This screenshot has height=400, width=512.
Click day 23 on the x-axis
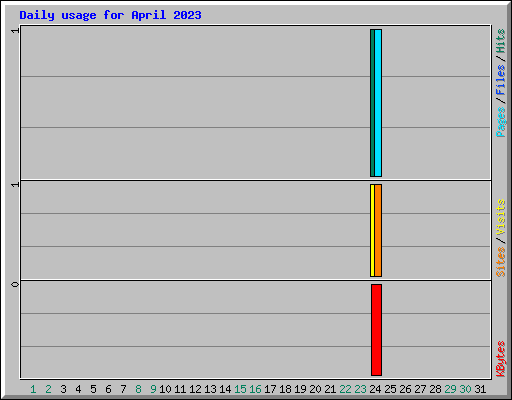pyautogui.click(x=360, y=389)
